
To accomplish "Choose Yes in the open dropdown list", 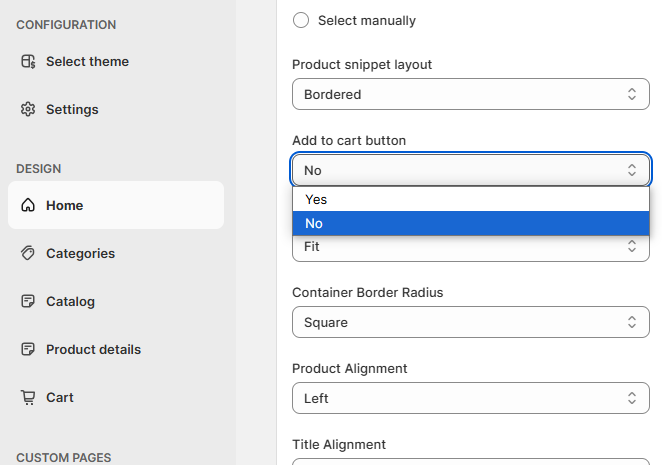I will point(471,199).
